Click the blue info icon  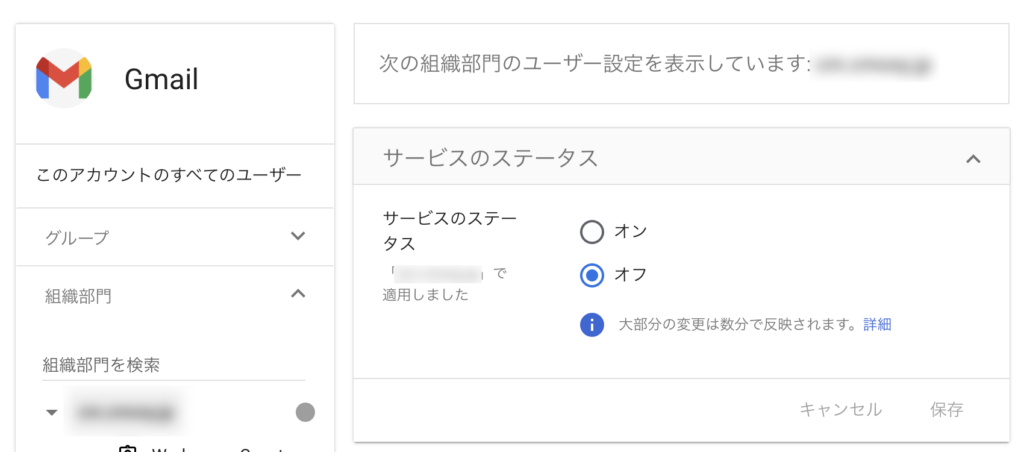592,325
